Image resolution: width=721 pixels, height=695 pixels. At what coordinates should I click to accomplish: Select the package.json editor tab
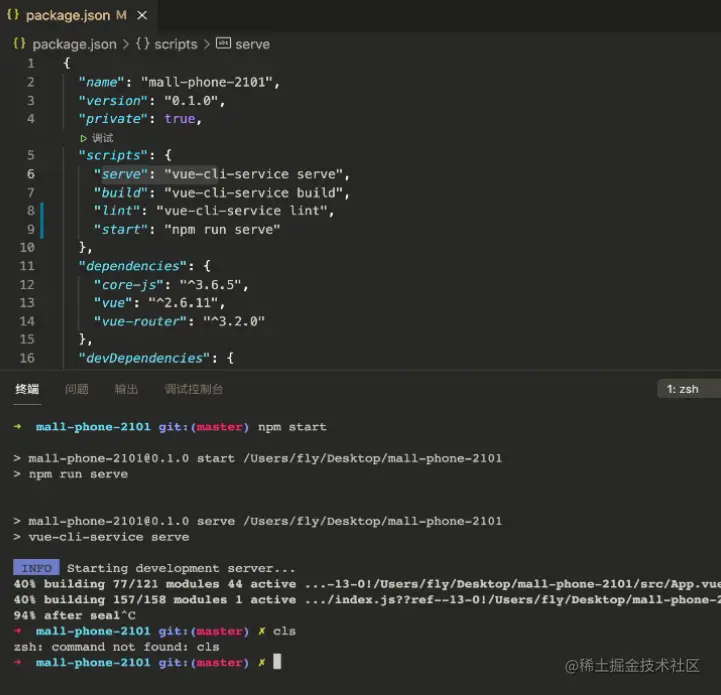click(x=78, y=16)
